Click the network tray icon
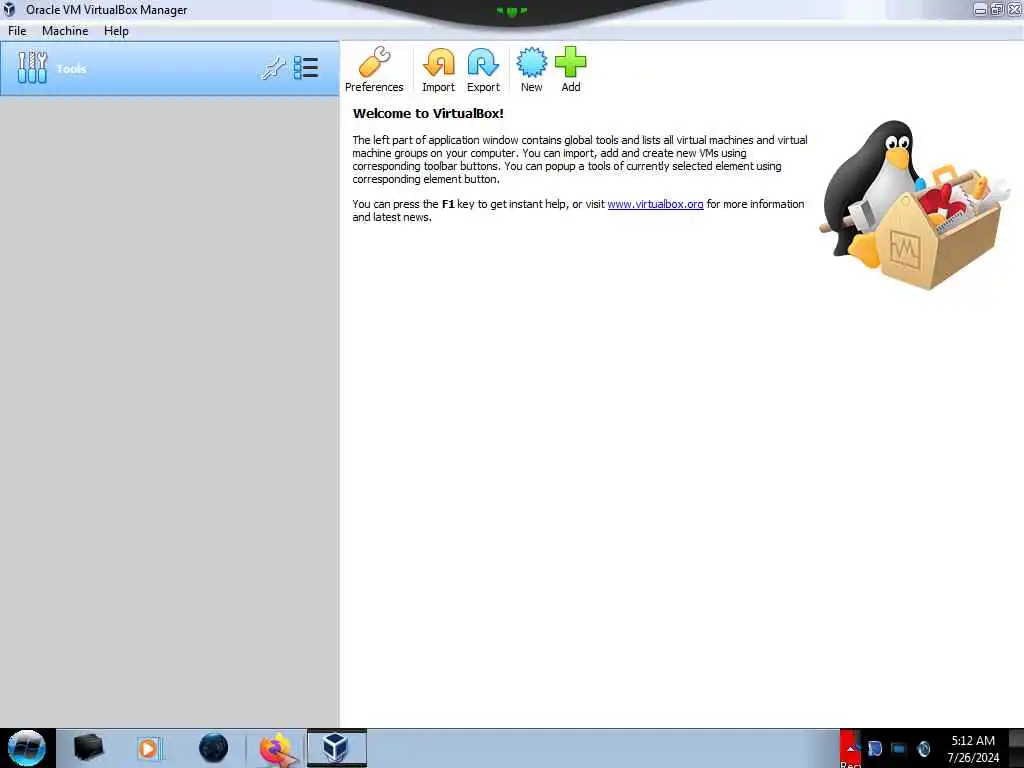This screenshot has width=1024, height=768. pos(899,749)
